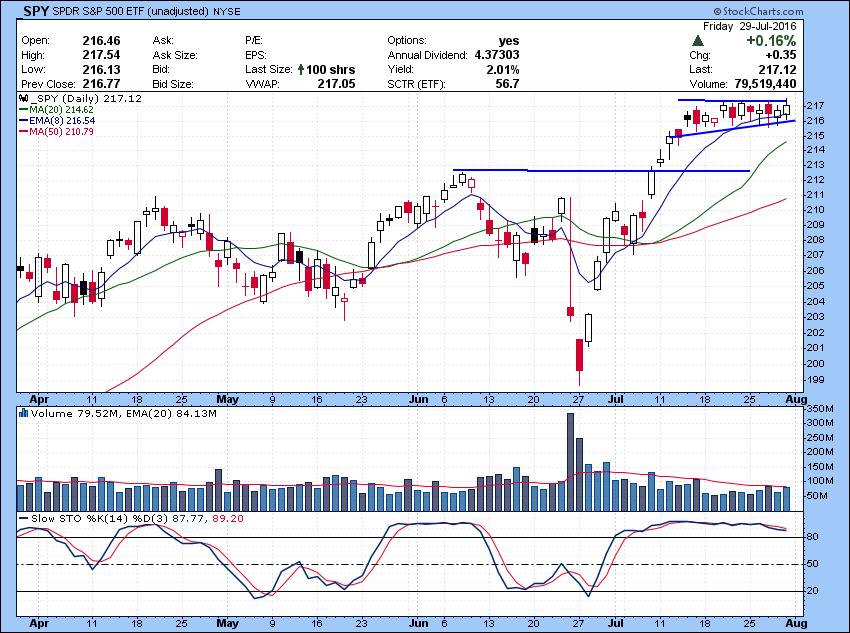Select the red stochastic %D value 89.20

point(228,519)
